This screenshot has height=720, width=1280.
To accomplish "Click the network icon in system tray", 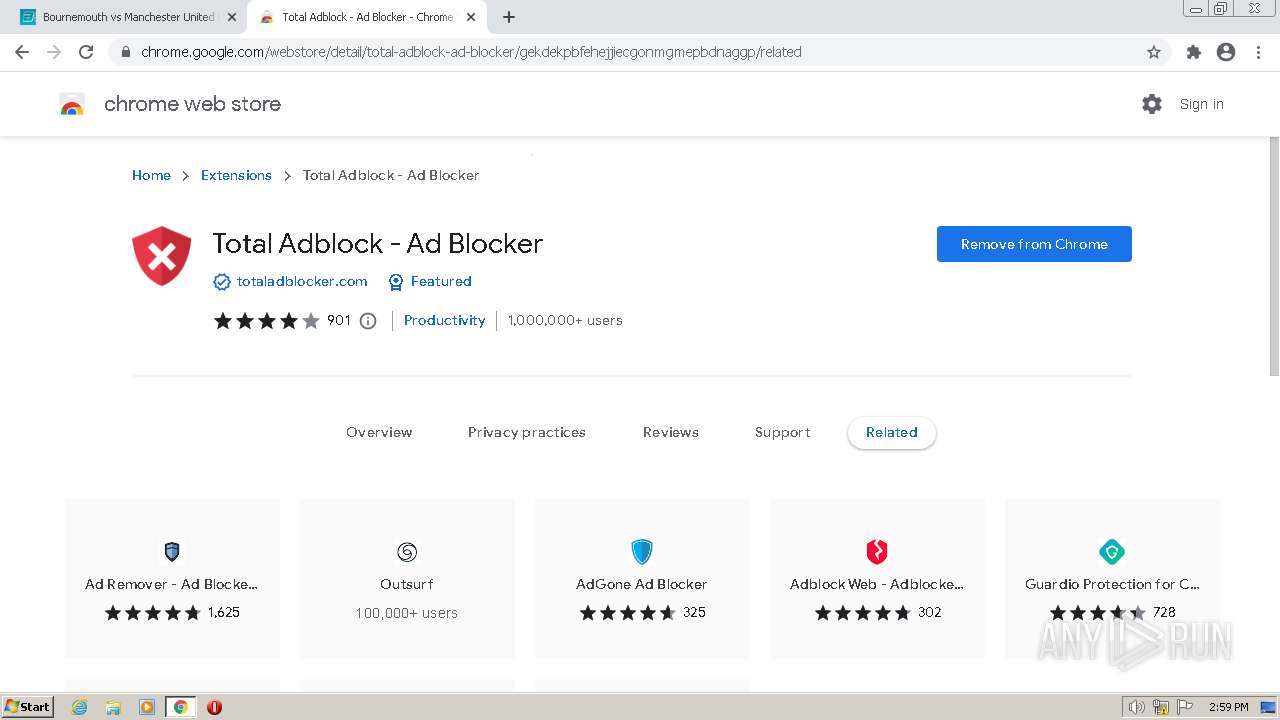I will [1161, 707].
